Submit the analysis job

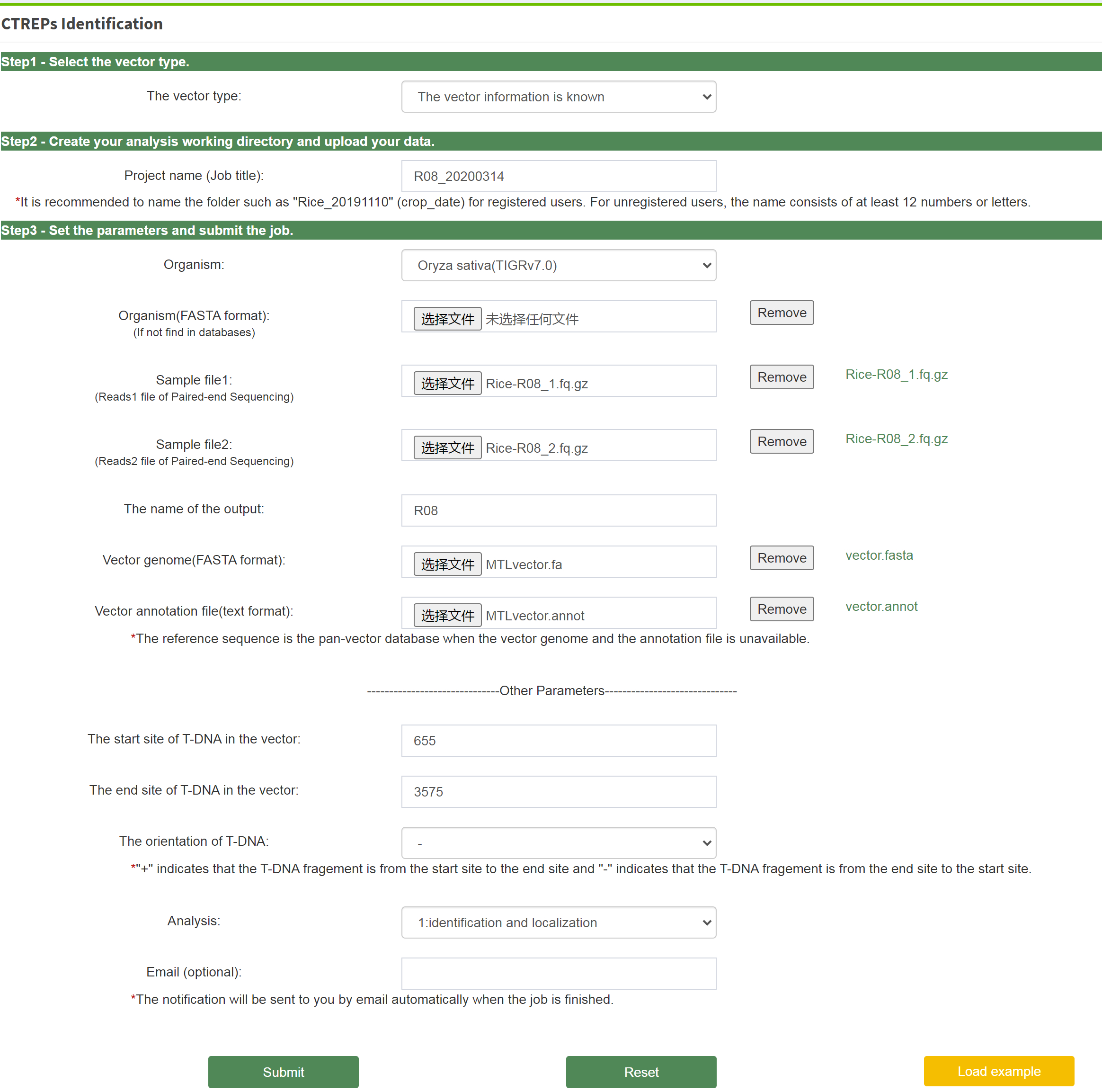click(283, 1072)
